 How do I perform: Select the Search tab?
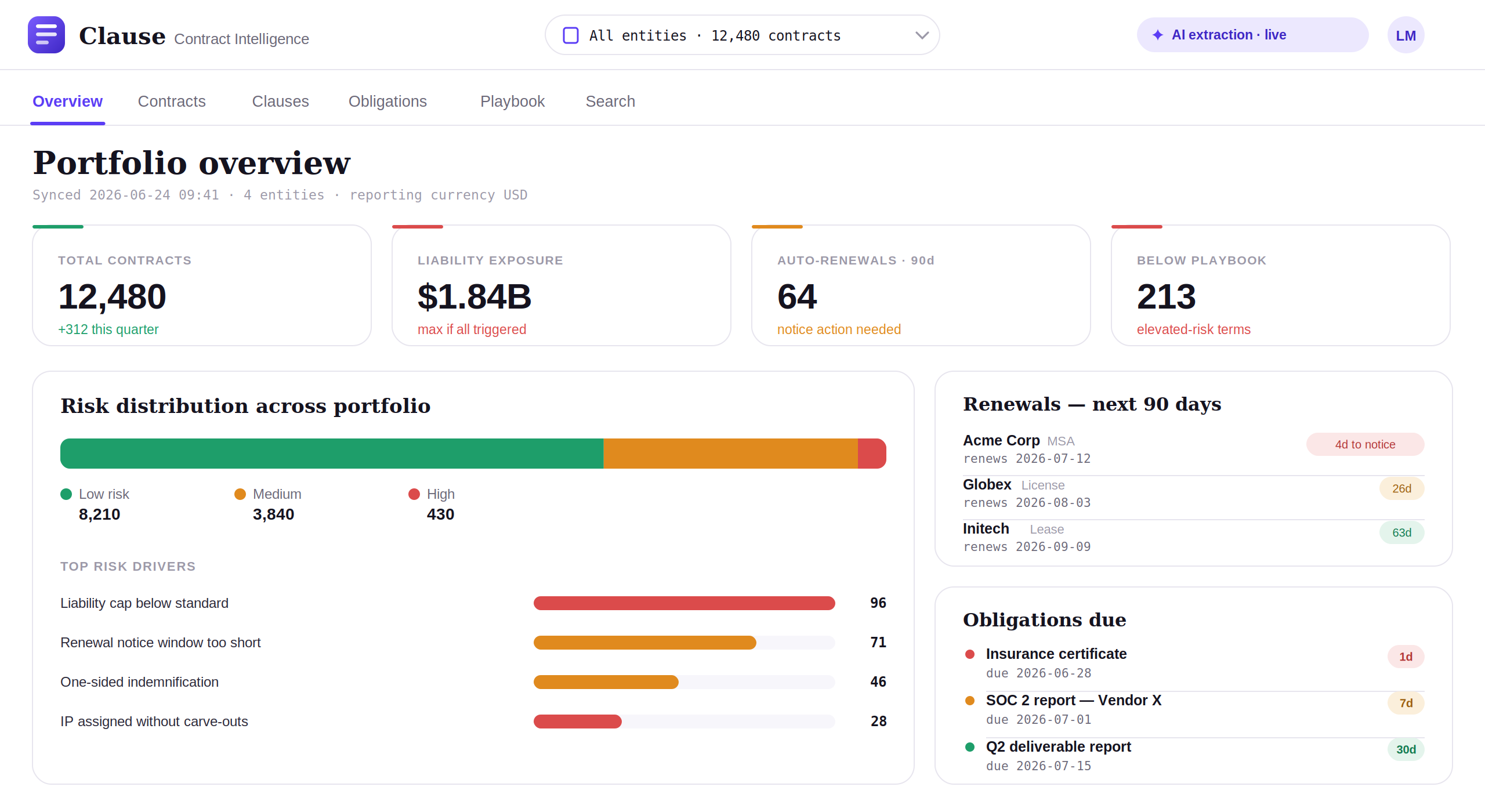(610, 101)
